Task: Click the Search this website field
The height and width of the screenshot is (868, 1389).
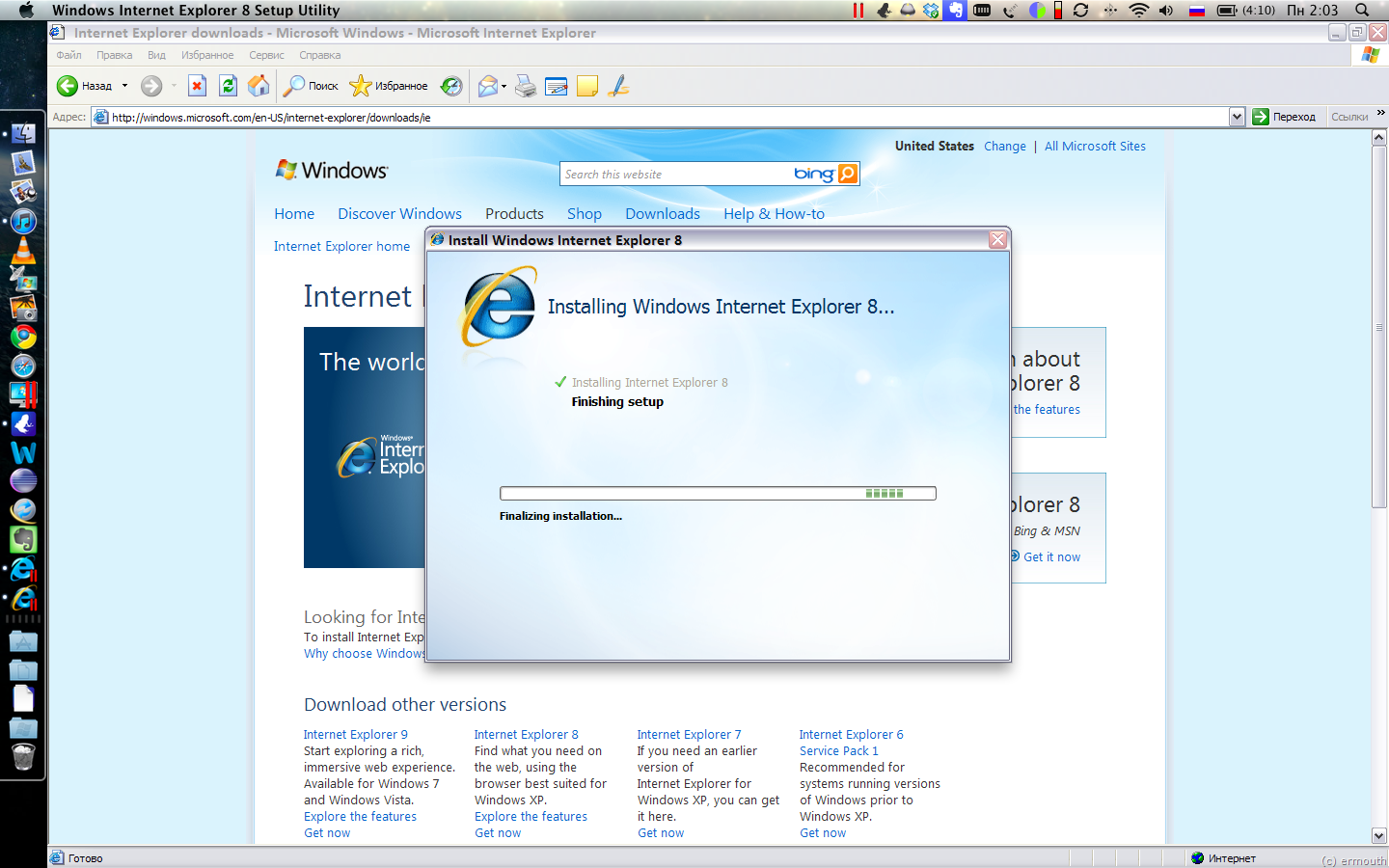Action: tap(675, 175)
